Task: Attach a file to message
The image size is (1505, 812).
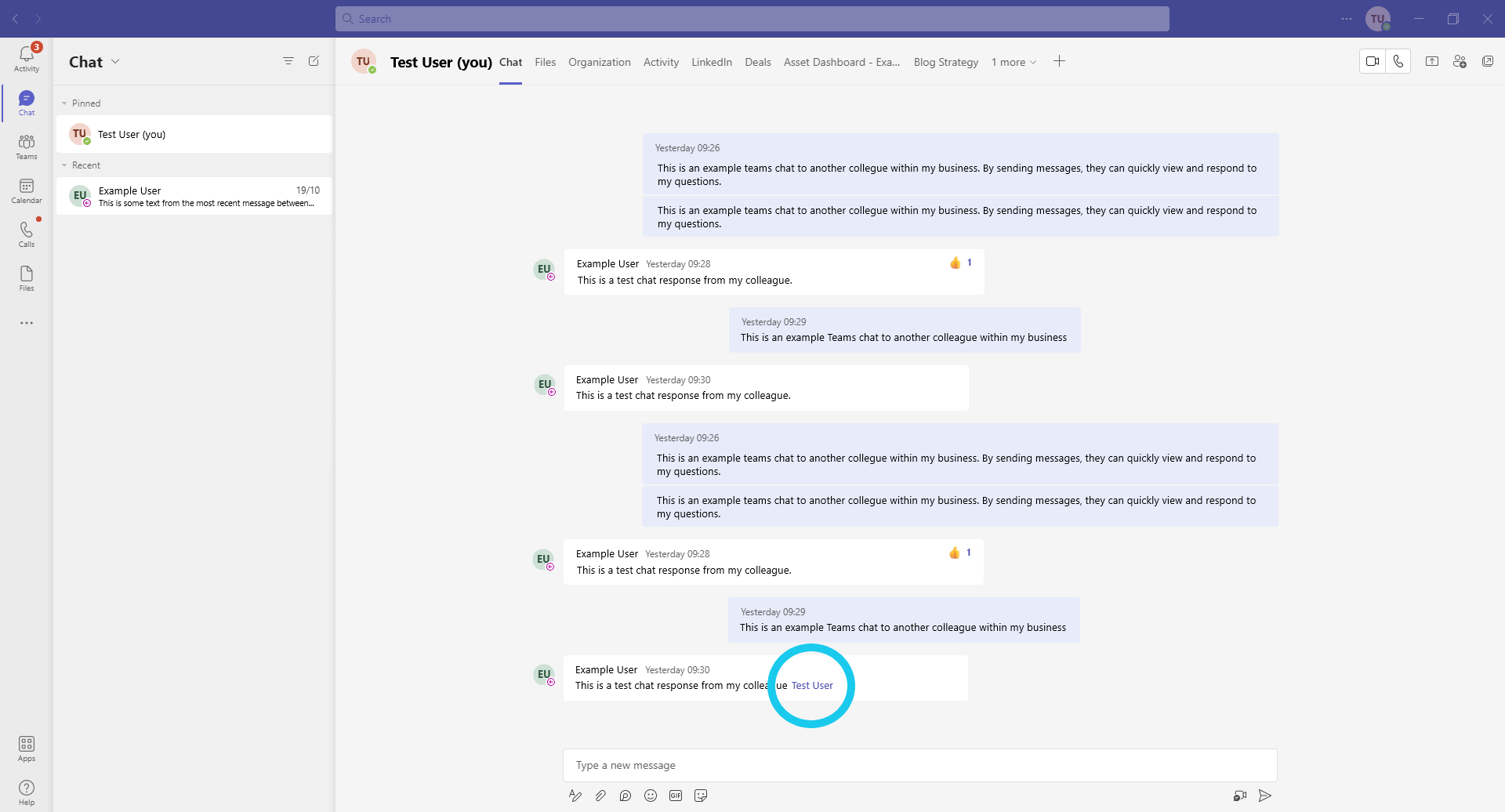Action: tap(600, 796)
